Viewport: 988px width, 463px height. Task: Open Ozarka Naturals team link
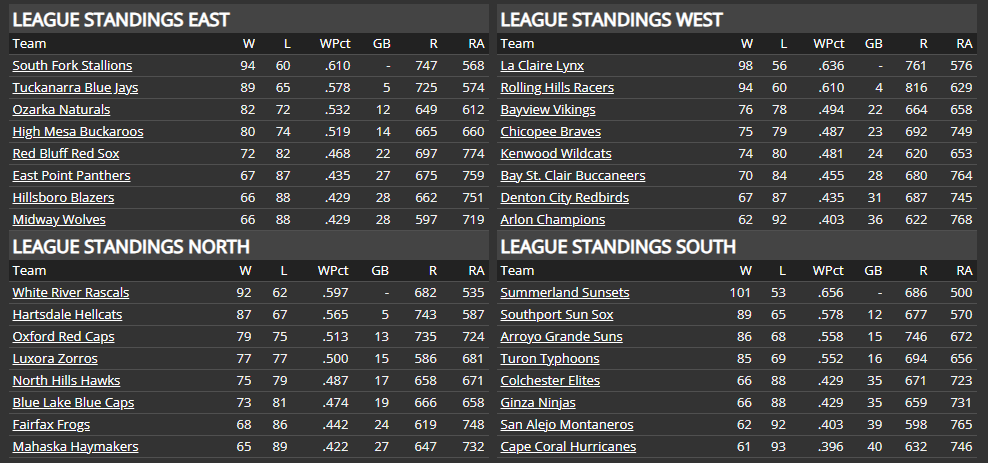click(x=61, y=110)
